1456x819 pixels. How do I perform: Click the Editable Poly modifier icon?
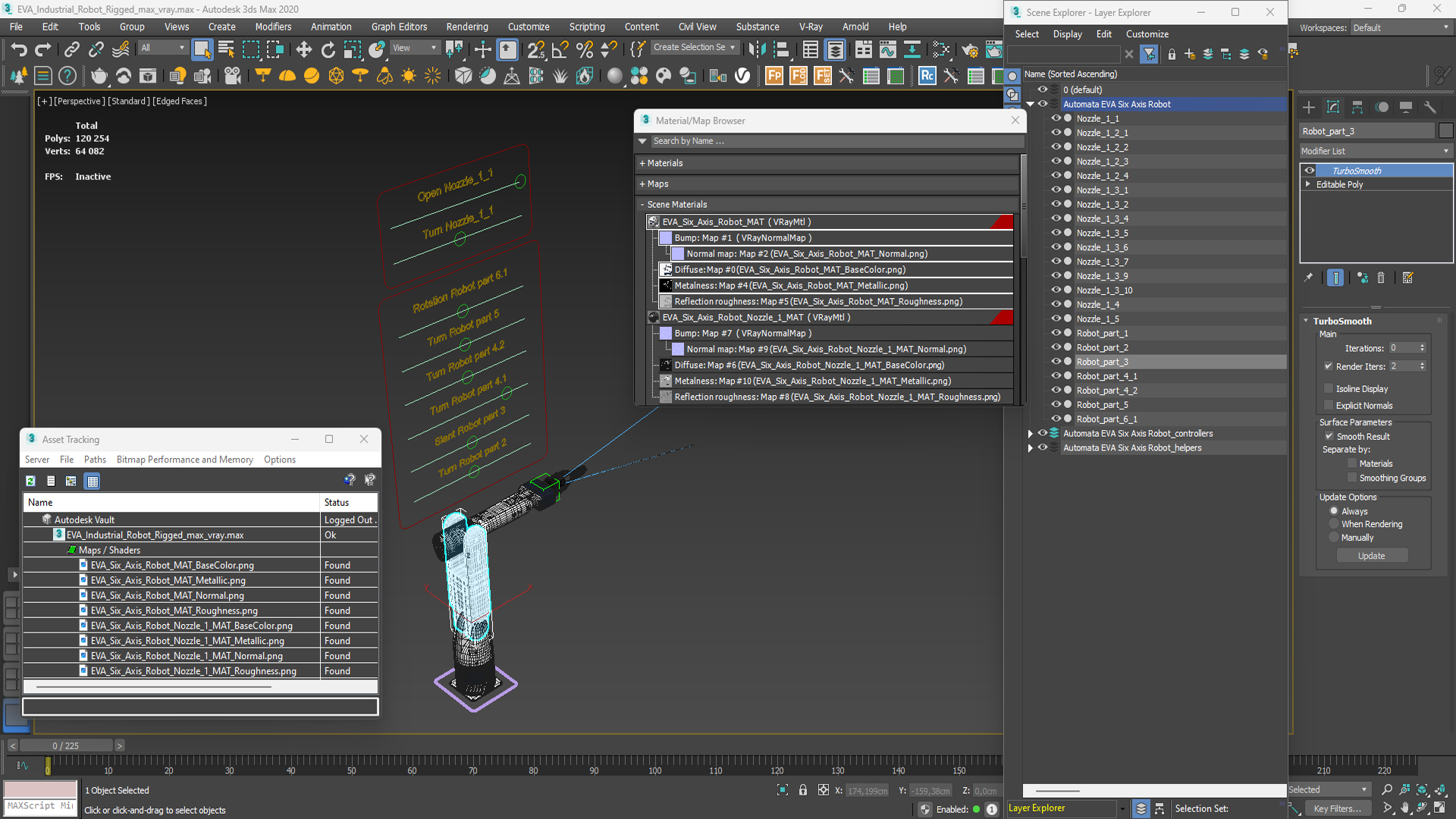coord(1309,185)
